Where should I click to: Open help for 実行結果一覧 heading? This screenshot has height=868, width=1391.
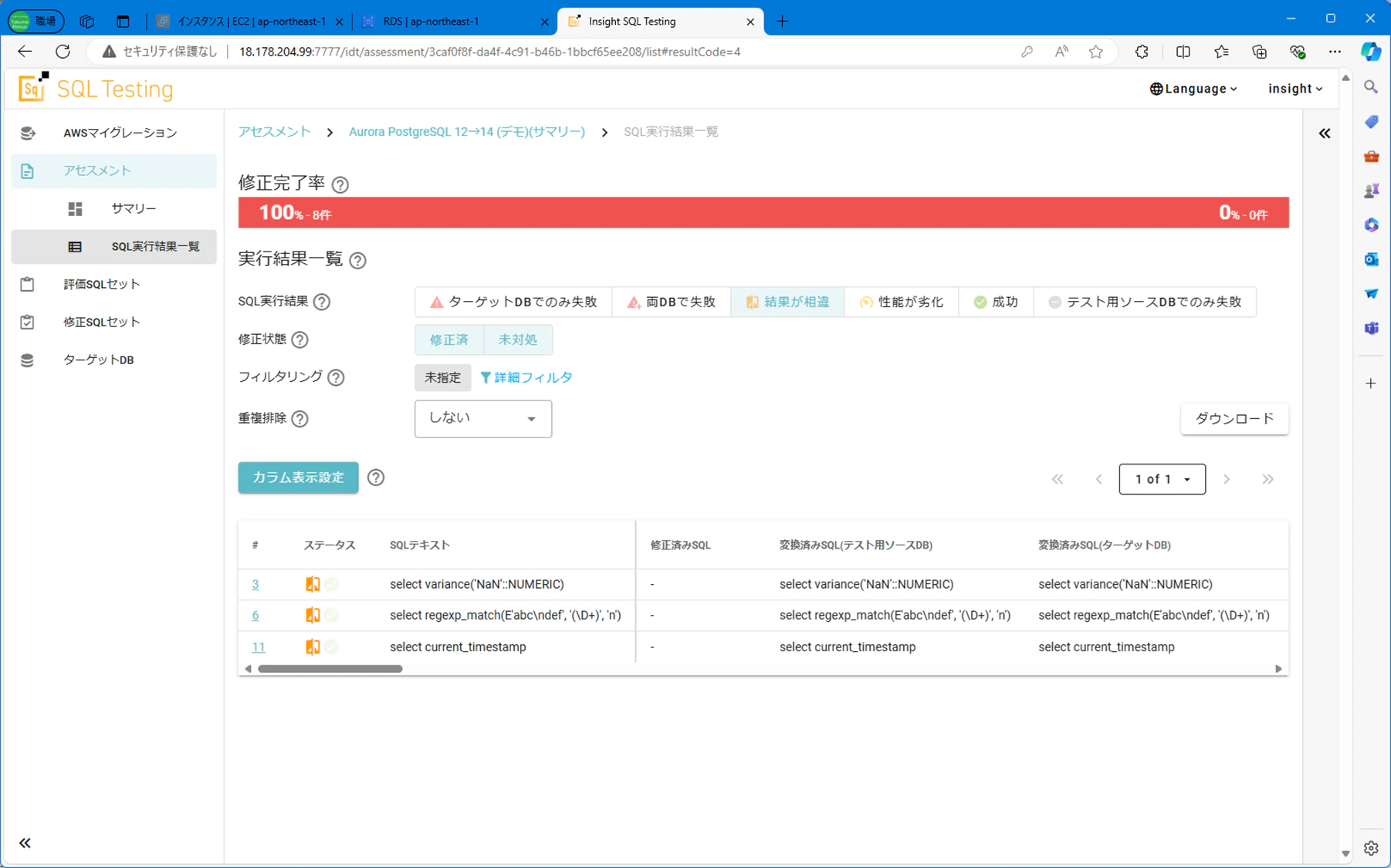[357, 260]
